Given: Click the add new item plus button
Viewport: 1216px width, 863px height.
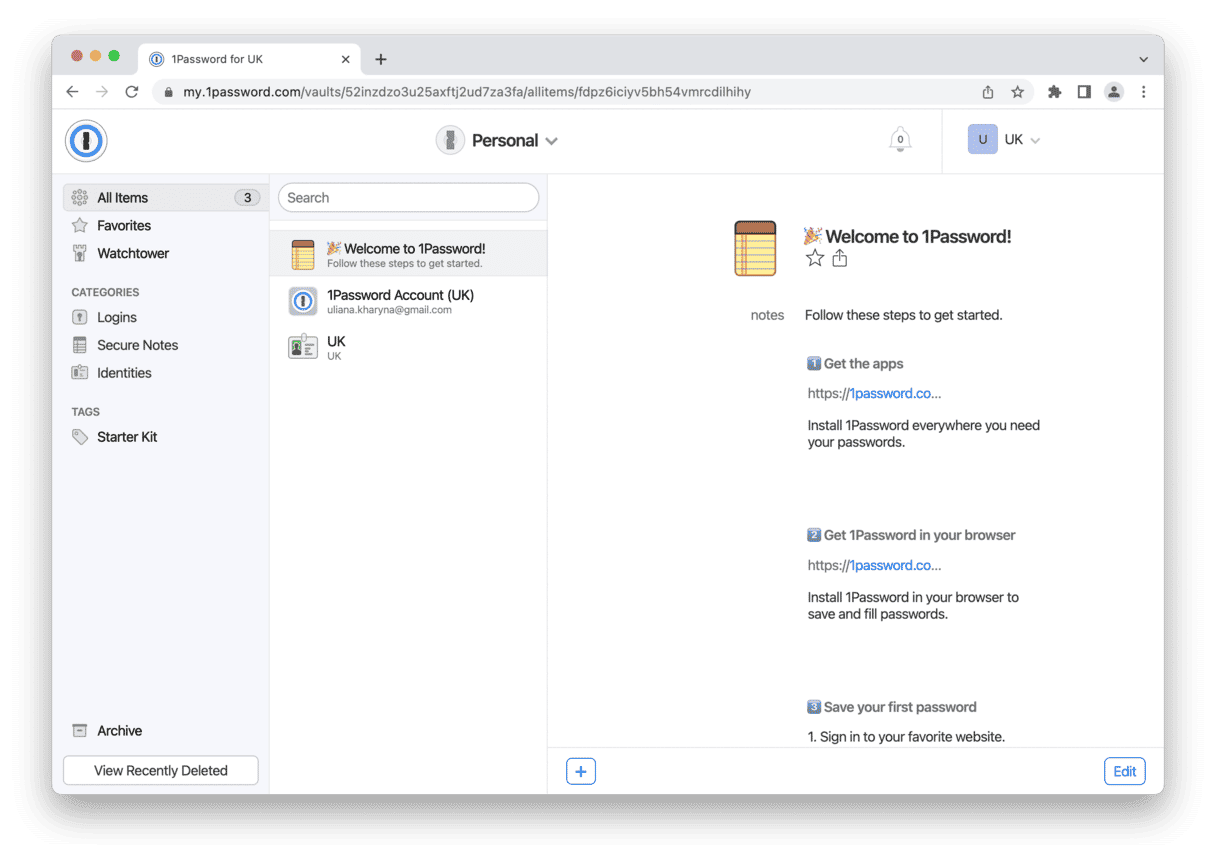Looking at the screenshot, I should click(581, 771).
